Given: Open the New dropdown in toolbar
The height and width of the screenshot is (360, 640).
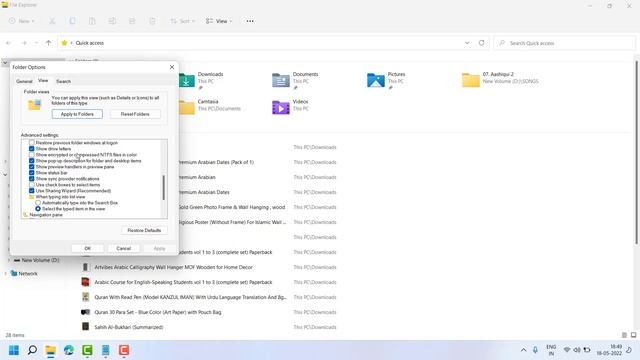Looking at the screenshot, I should 22,21.
